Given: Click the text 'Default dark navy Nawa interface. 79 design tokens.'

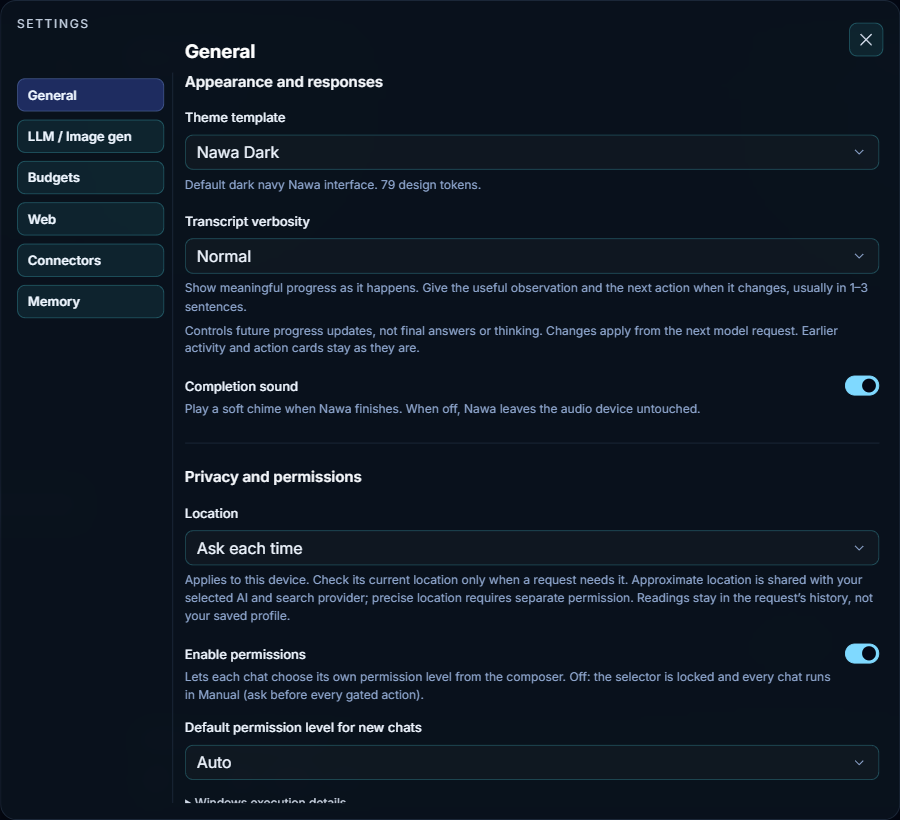Looking at the screenshot, I should click(333, 185).
